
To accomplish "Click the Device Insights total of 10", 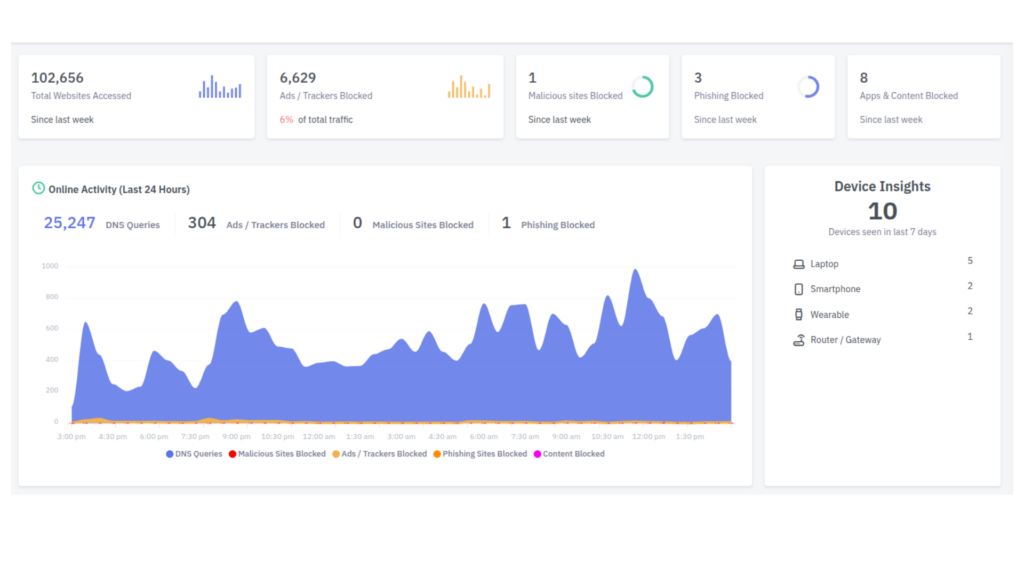I will 882,211.
